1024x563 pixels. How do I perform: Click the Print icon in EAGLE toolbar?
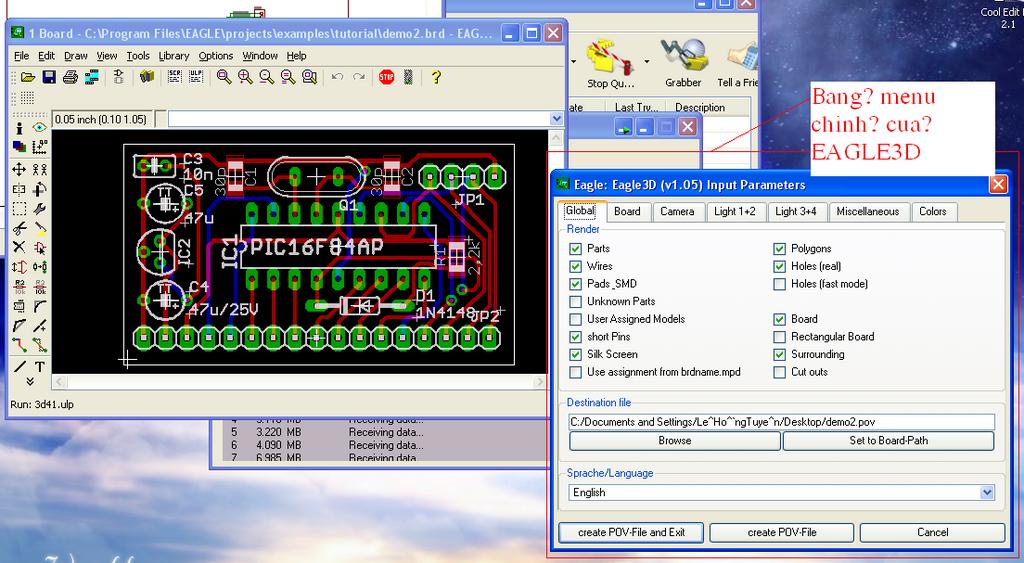point(70,77)
